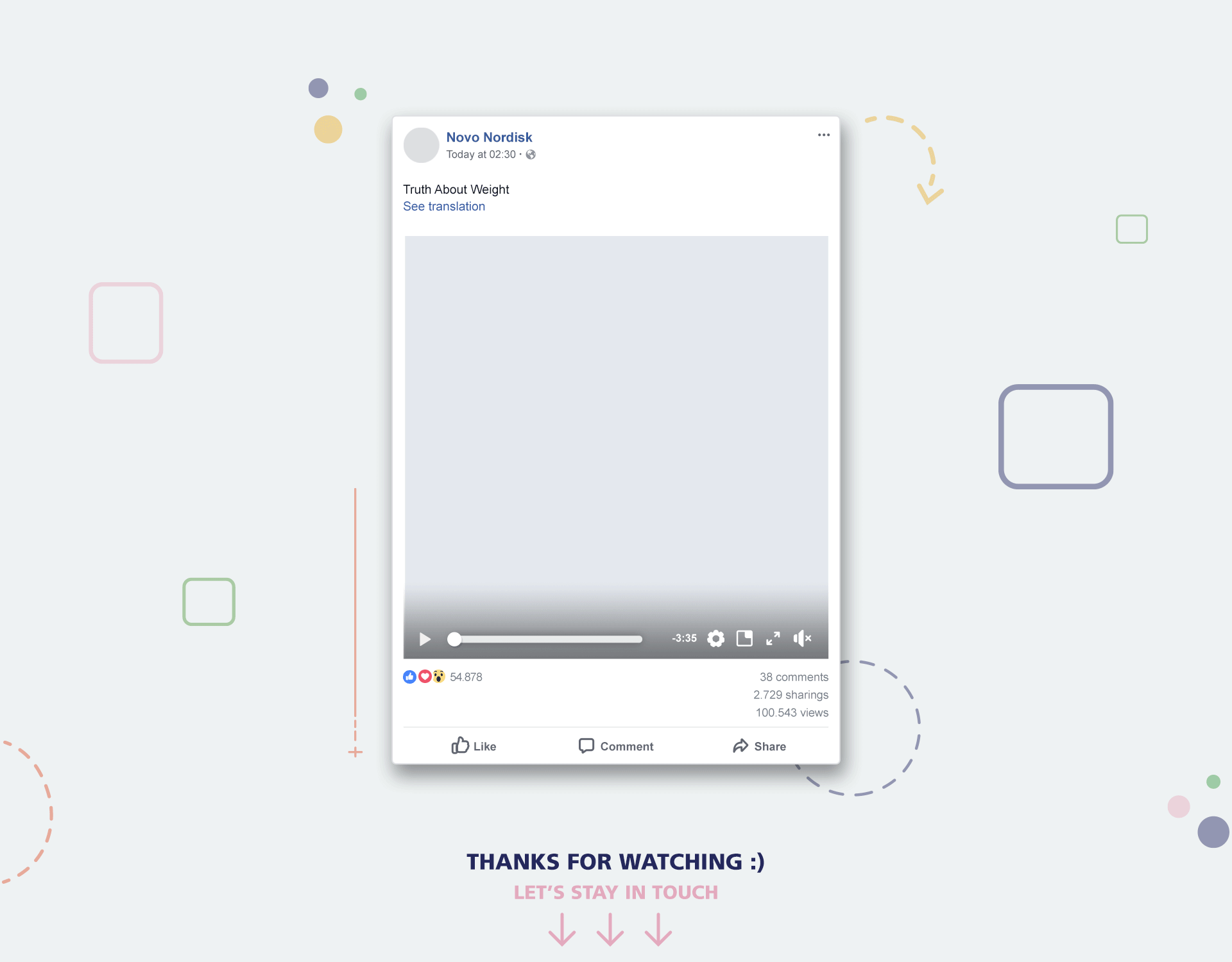Open the 54.878 reactions count
This screenshot has width=1232, height=962.
[x=466, y=677]
